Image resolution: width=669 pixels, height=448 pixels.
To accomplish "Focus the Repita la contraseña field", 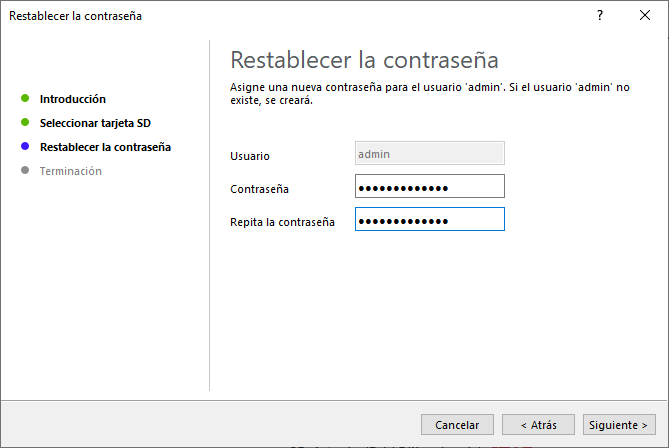I will coord(430,220).
